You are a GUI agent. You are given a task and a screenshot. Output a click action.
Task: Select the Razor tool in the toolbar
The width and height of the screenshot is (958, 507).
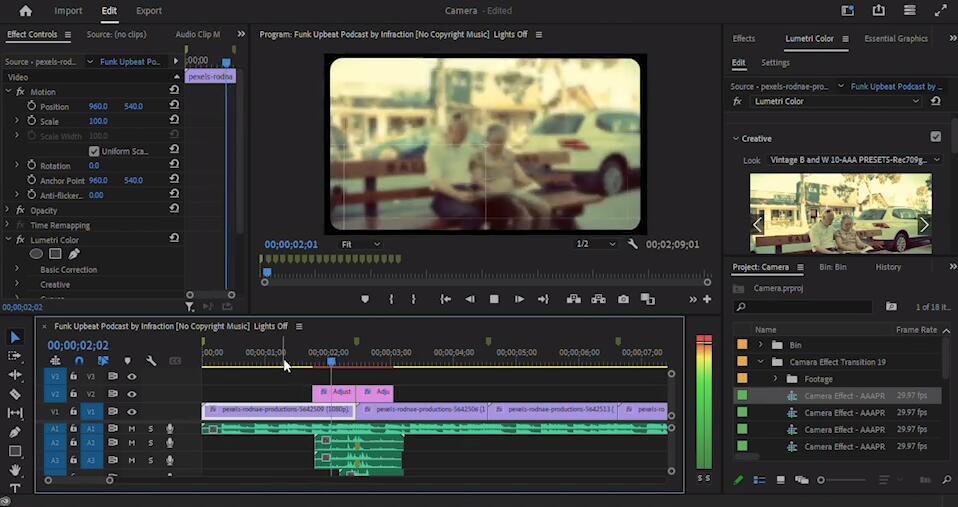[15, 394]
